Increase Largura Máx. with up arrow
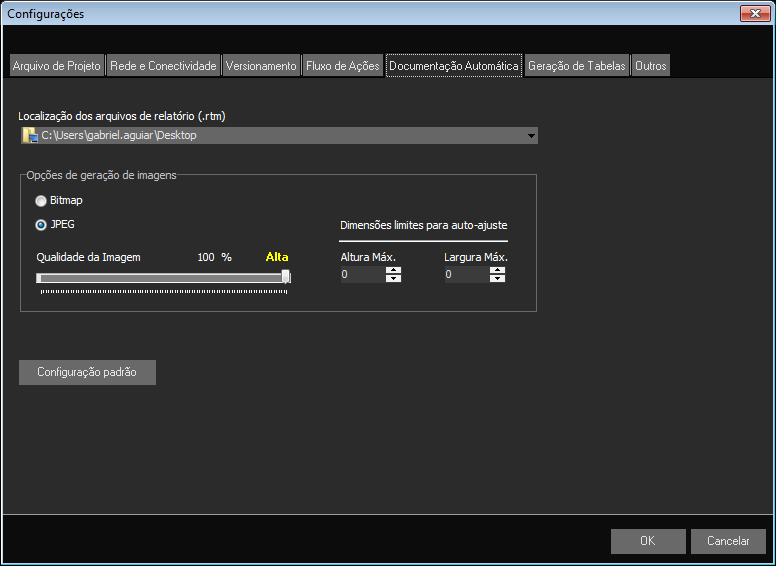This screenshot has width=776, height=566. coord(497,270)
